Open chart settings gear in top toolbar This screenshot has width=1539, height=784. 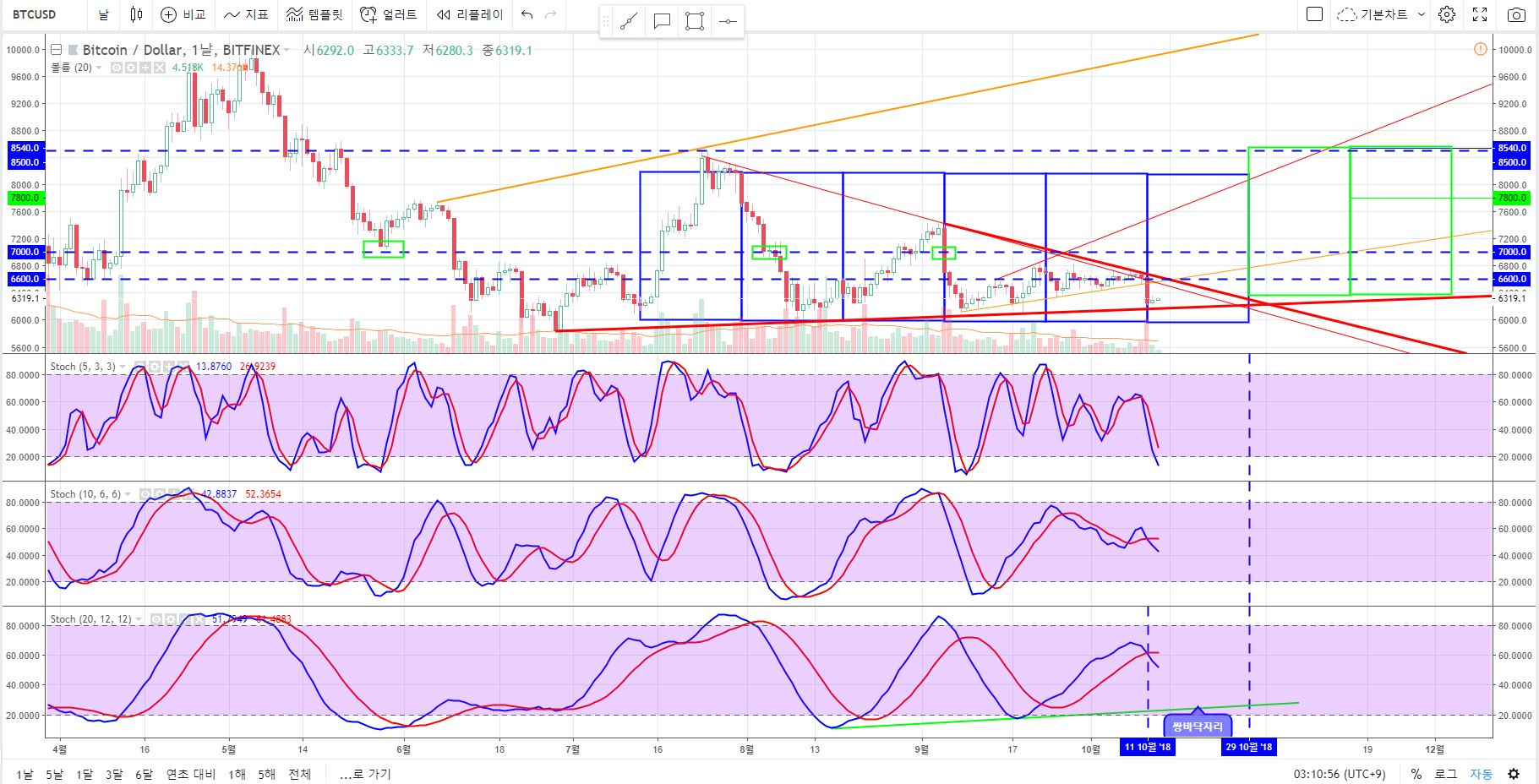1447,14
